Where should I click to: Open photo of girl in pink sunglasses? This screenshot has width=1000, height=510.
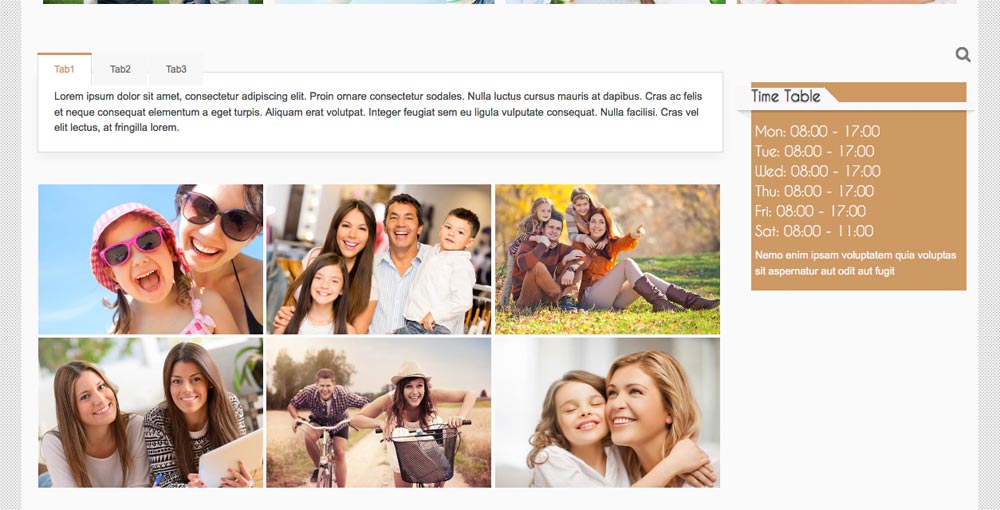(x=151, y=259)
